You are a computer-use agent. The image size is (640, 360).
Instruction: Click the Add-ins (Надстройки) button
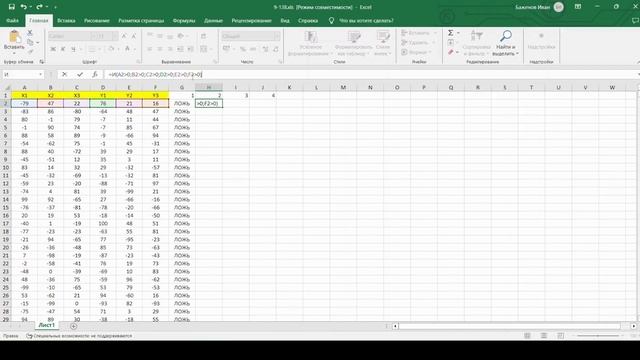click(541, 42)
